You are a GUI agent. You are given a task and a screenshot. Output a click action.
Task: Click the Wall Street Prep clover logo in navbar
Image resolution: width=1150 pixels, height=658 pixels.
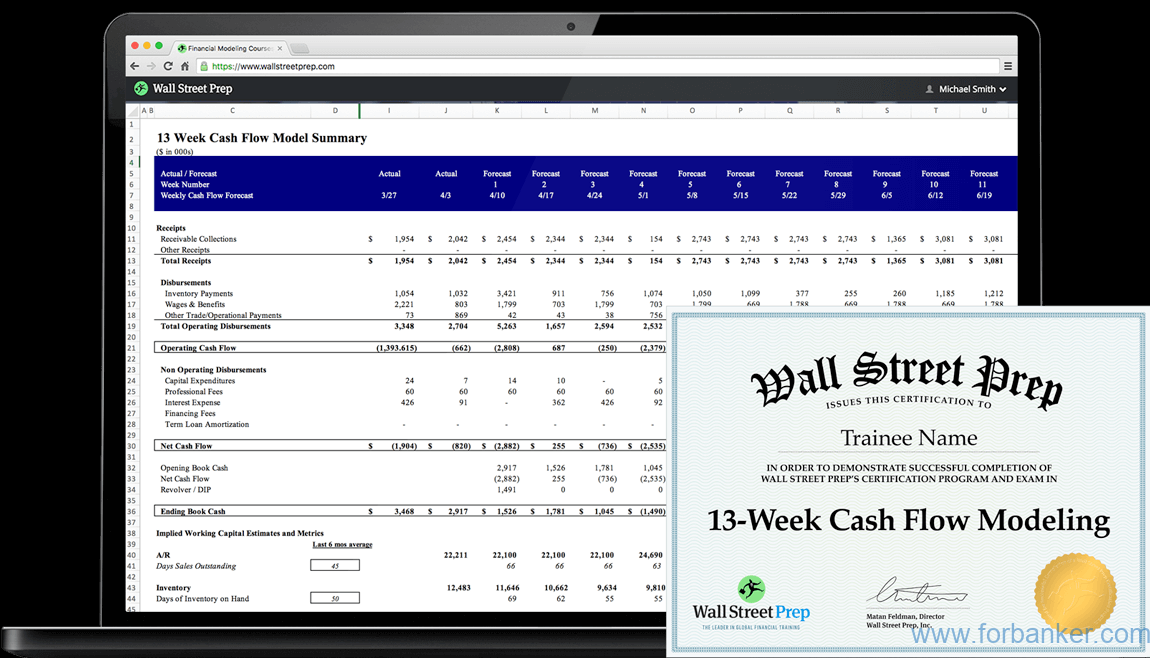coord(141,88)
